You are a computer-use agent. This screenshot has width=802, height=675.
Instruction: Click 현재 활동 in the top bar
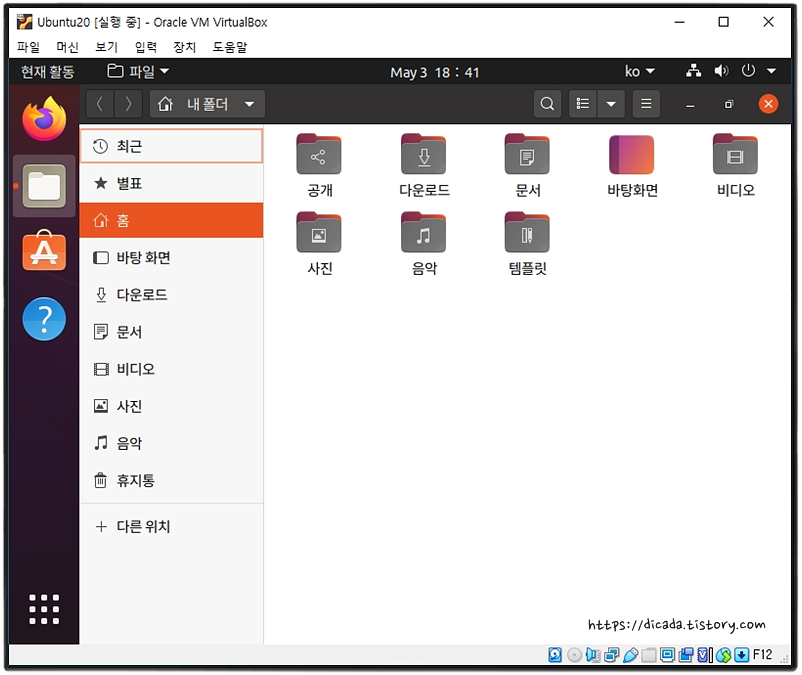pyautogui.click(x=48, y=72)
